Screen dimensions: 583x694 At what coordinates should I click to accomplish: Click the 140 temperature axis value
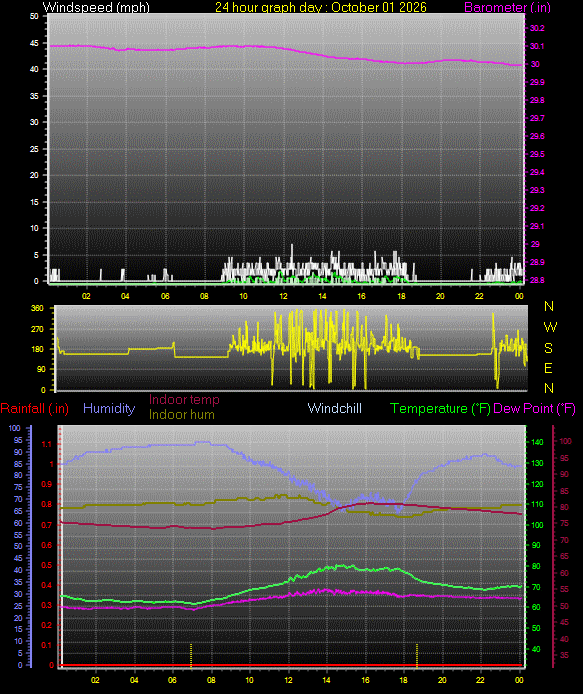[537, 442]
